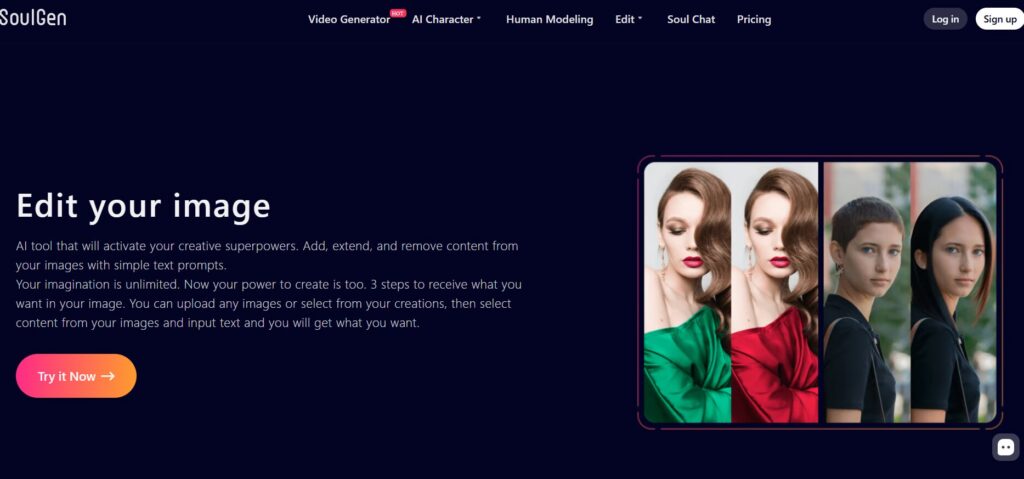Open Soul Chat from the navigation
The image size is (1024, 479).
tap(691, 19)
